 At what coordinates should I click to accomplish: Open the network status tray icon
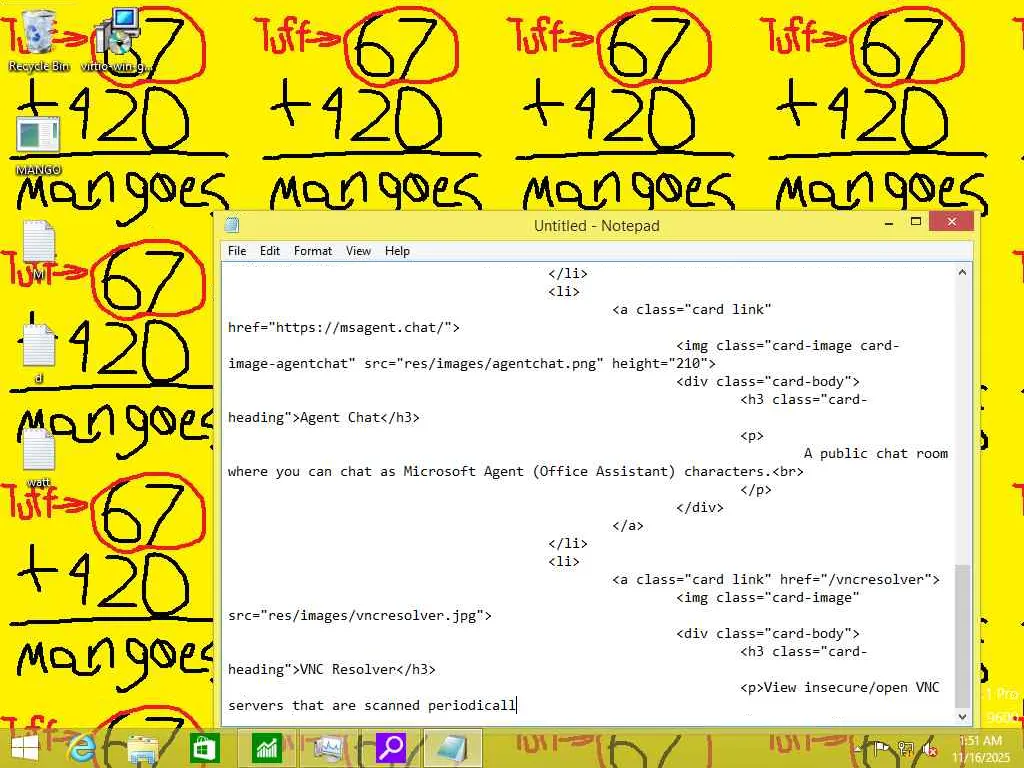click(905, 749)
